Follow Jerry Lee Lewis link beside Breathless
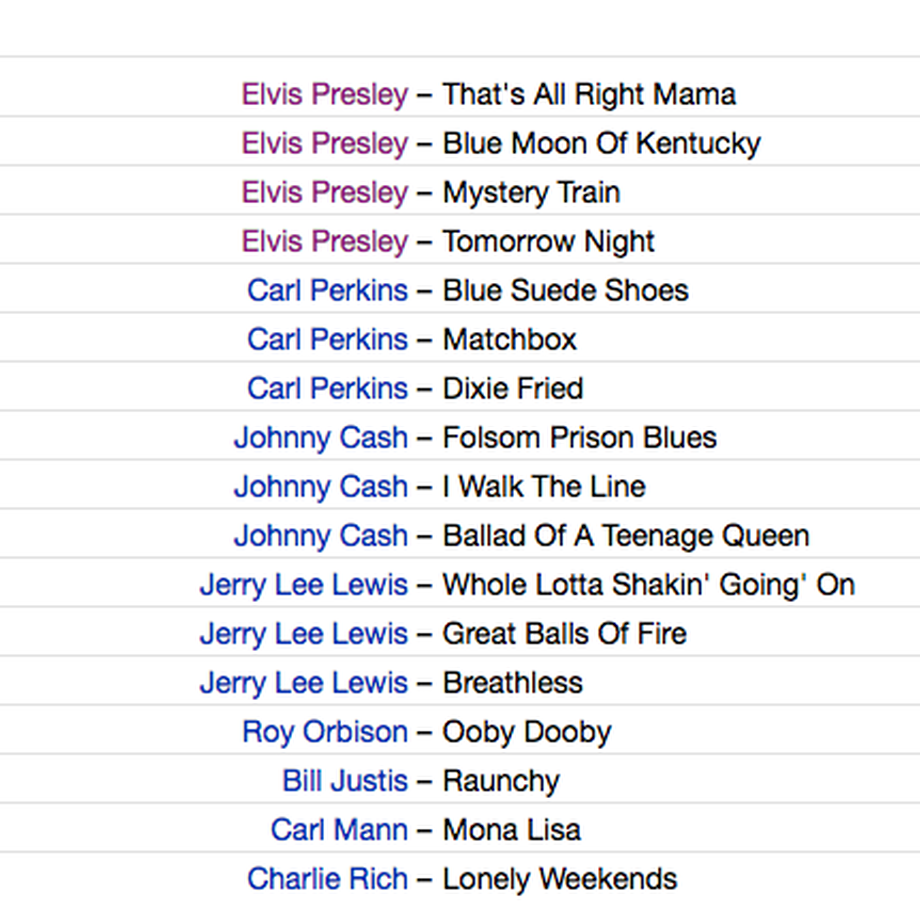The width and height of the screenshot is (920, 919). [x=304, y=683]
